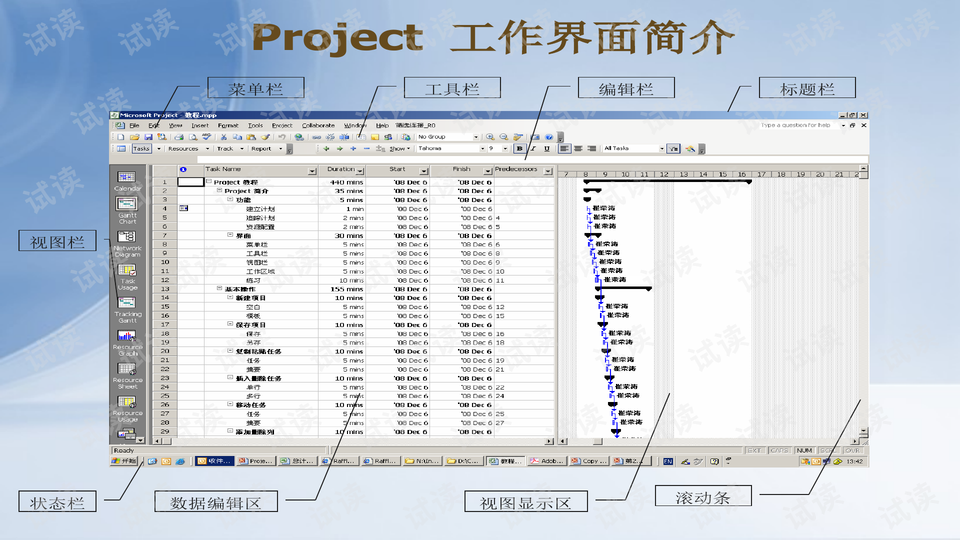Click the Save floppy disk icon
960x540 pixels.
[x=148, y=137]
